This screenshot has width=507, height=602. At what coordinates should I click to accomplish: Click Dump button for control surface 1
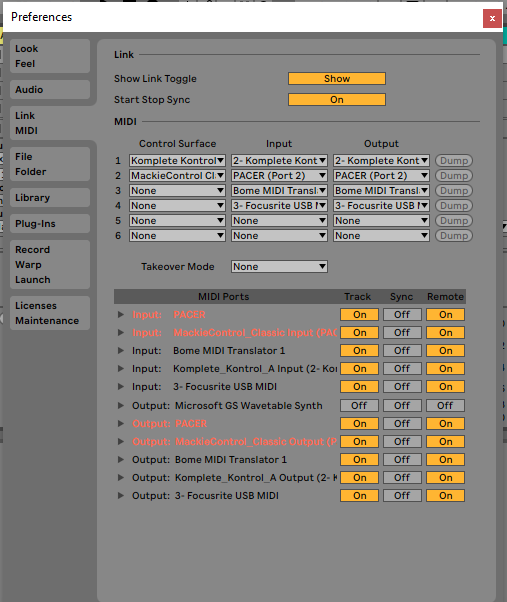[454, 160]
